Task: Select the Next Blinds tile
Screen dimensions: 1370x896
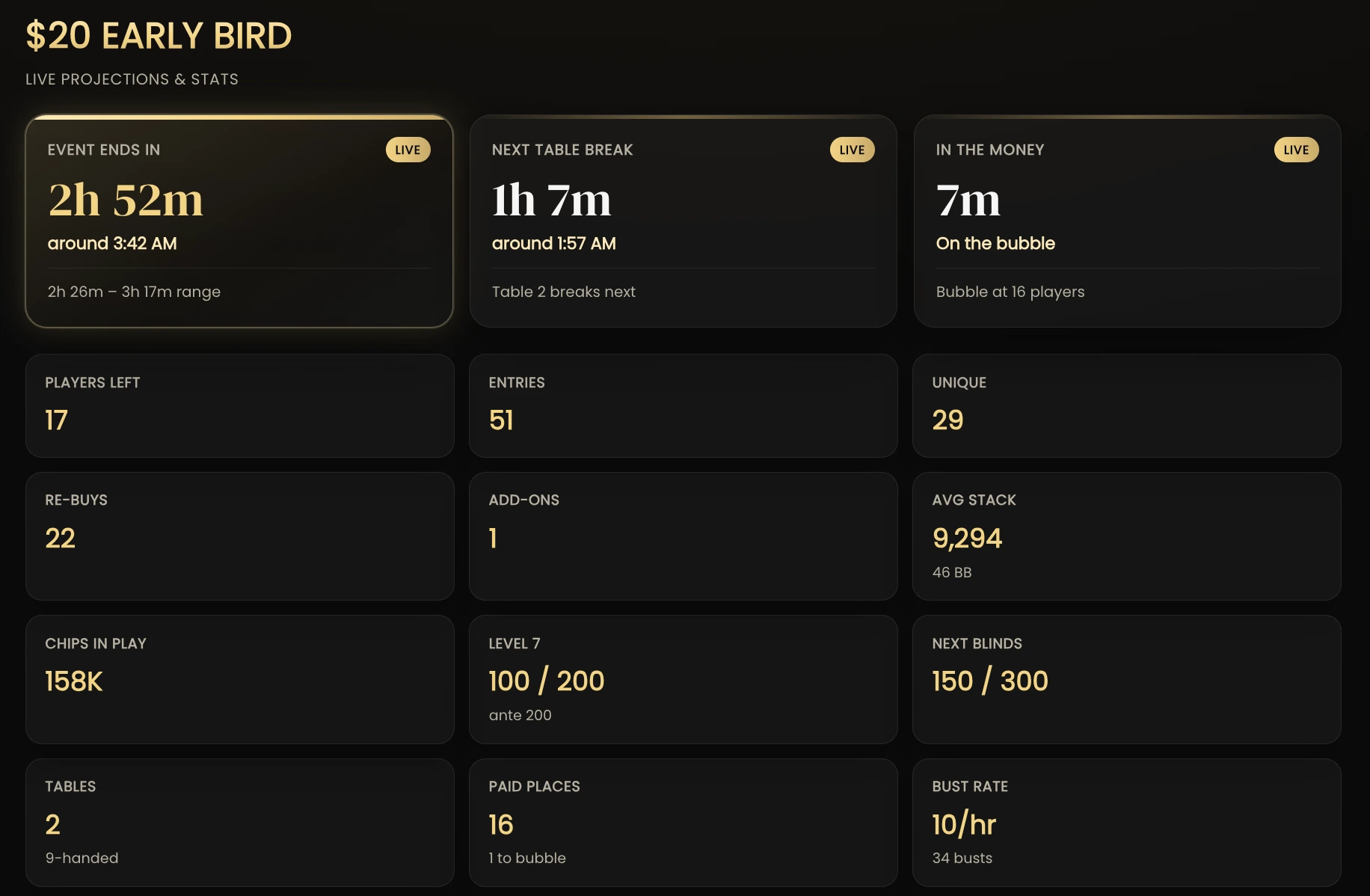Action: [x=1126, y=679]
